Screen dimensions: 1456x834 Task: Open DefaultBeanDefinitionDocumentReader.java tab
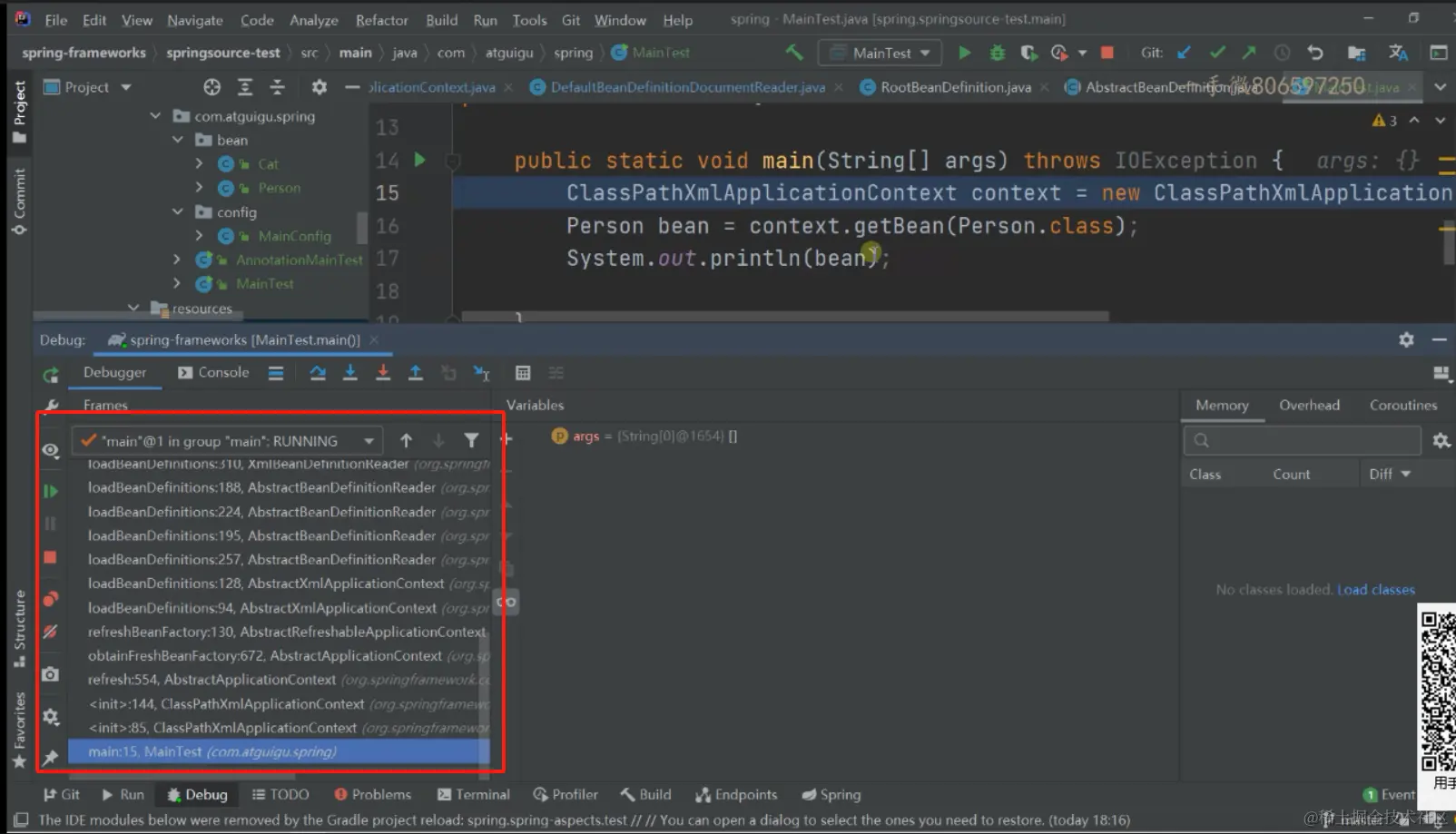pos(687,87)
